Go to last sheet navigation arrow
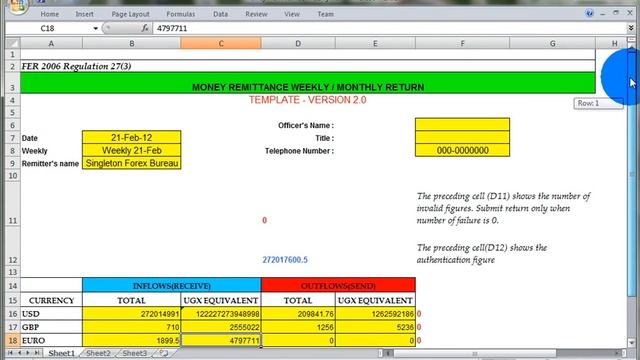 36,353
